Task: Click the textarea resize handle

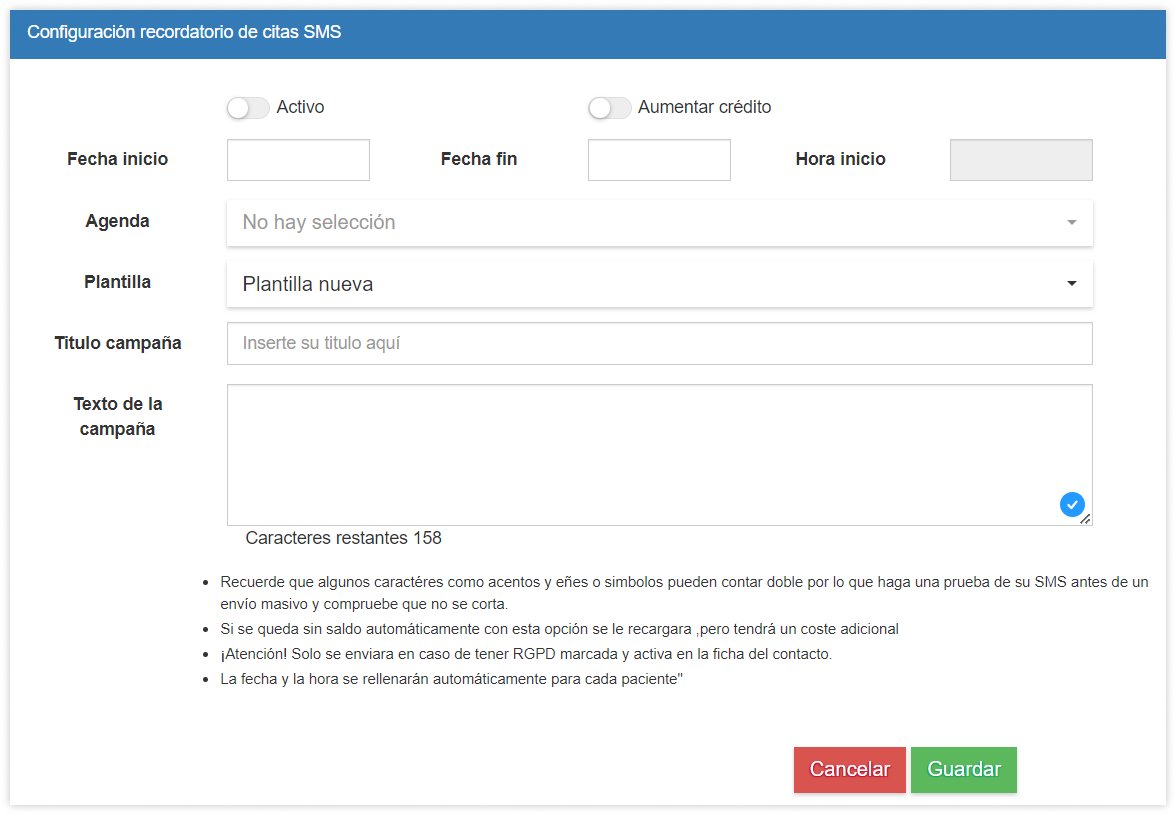Action: coord(1087,520)
